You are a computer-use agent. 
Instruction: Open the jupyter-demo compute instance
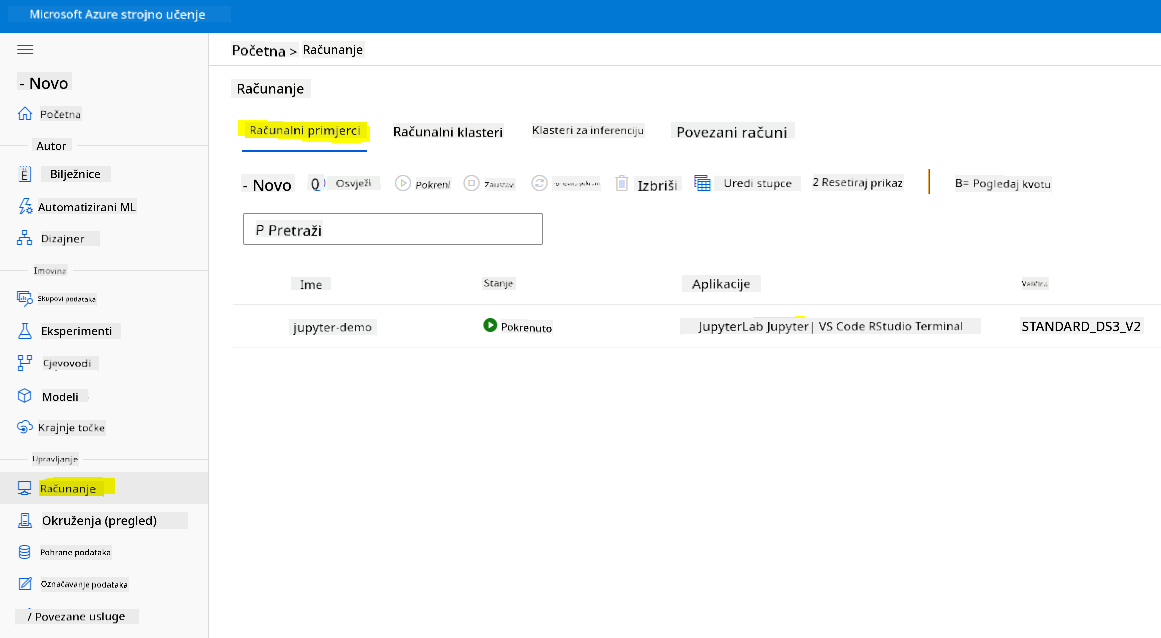tap(332, 327)
